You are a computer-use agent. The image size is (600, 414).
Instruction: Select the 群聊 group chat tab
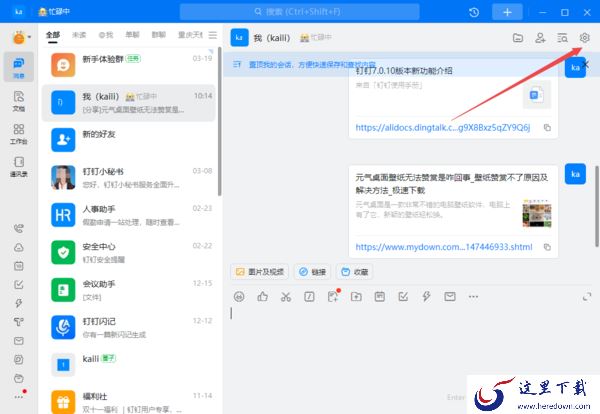[159, 35]
